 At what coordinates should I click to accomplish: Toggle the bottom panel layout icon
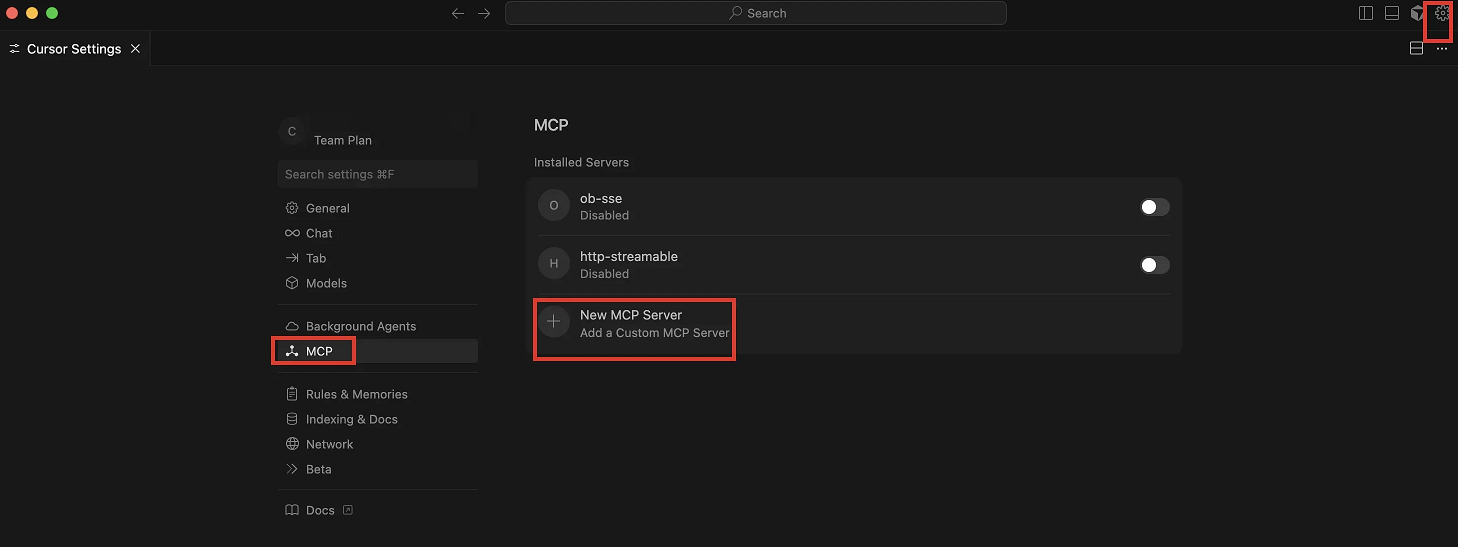(1391, 13)
